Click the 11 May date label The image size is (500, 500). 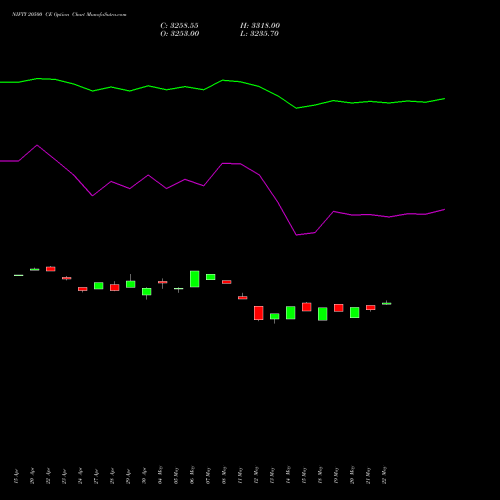click(240, 475)
